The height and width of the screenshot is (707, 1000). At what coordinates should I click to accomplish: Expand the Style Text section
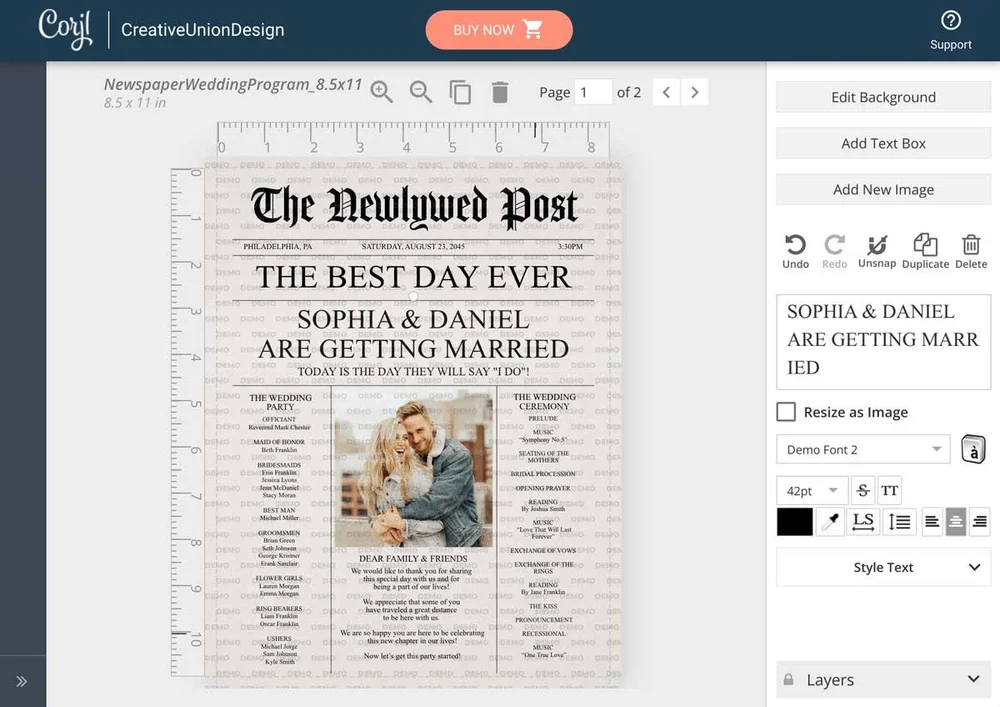pos(883,567)
